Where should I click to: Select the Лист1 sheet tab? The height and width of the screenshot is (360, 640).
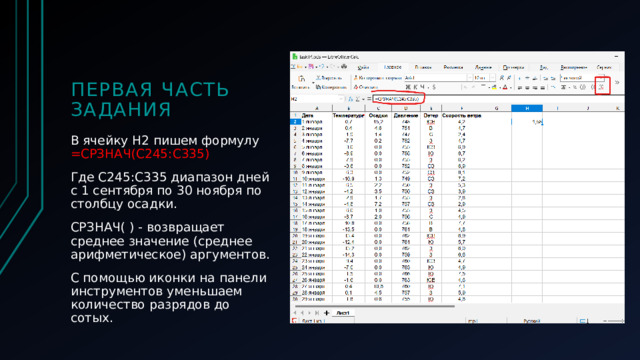(x=343, y=313)
